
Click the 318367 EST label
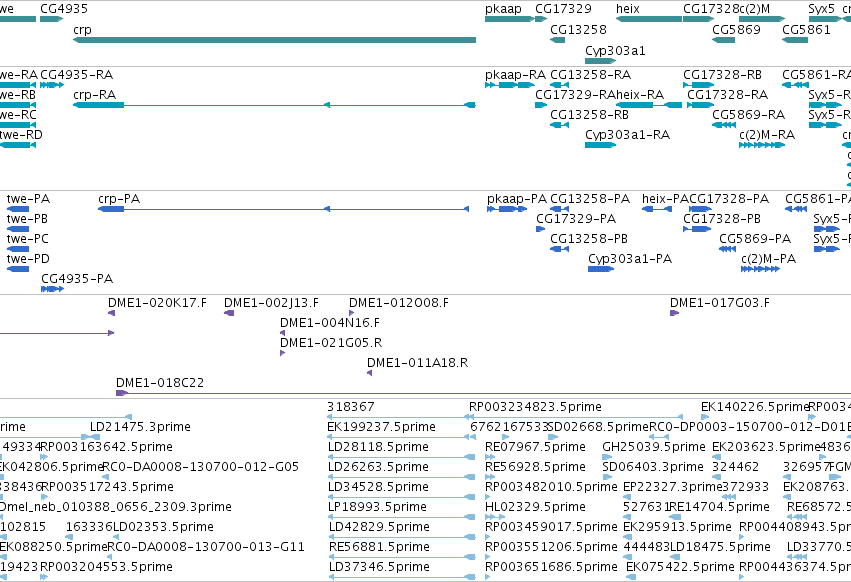351,407
